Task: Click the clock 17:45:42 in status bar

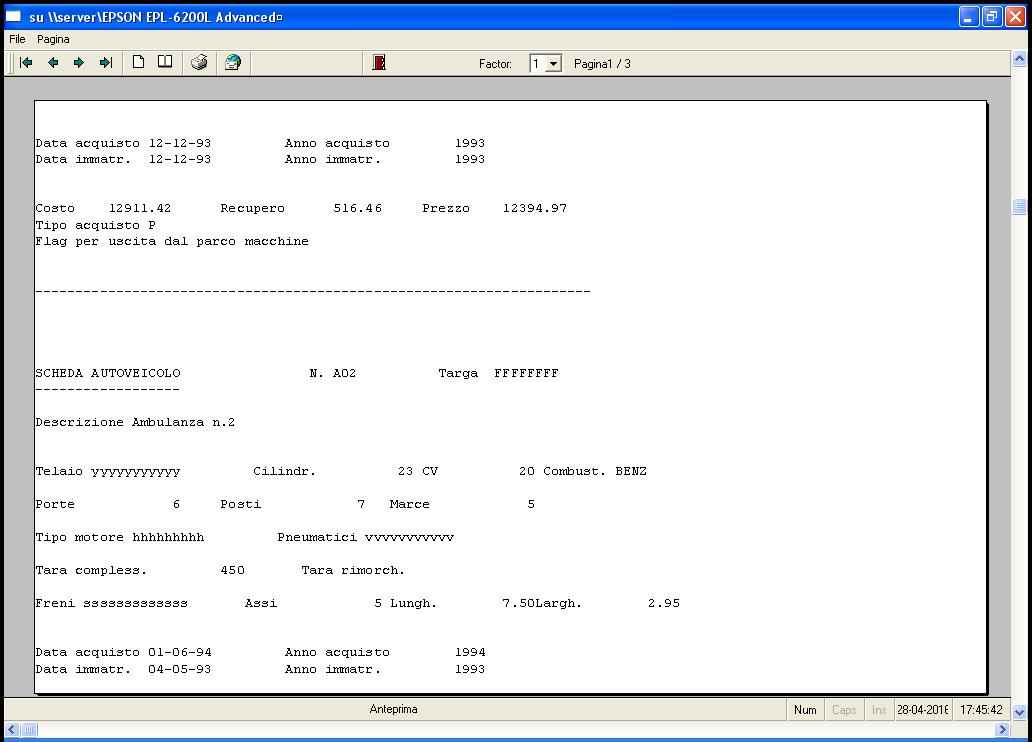Action: pyautogui.click(x=981, y=710)
